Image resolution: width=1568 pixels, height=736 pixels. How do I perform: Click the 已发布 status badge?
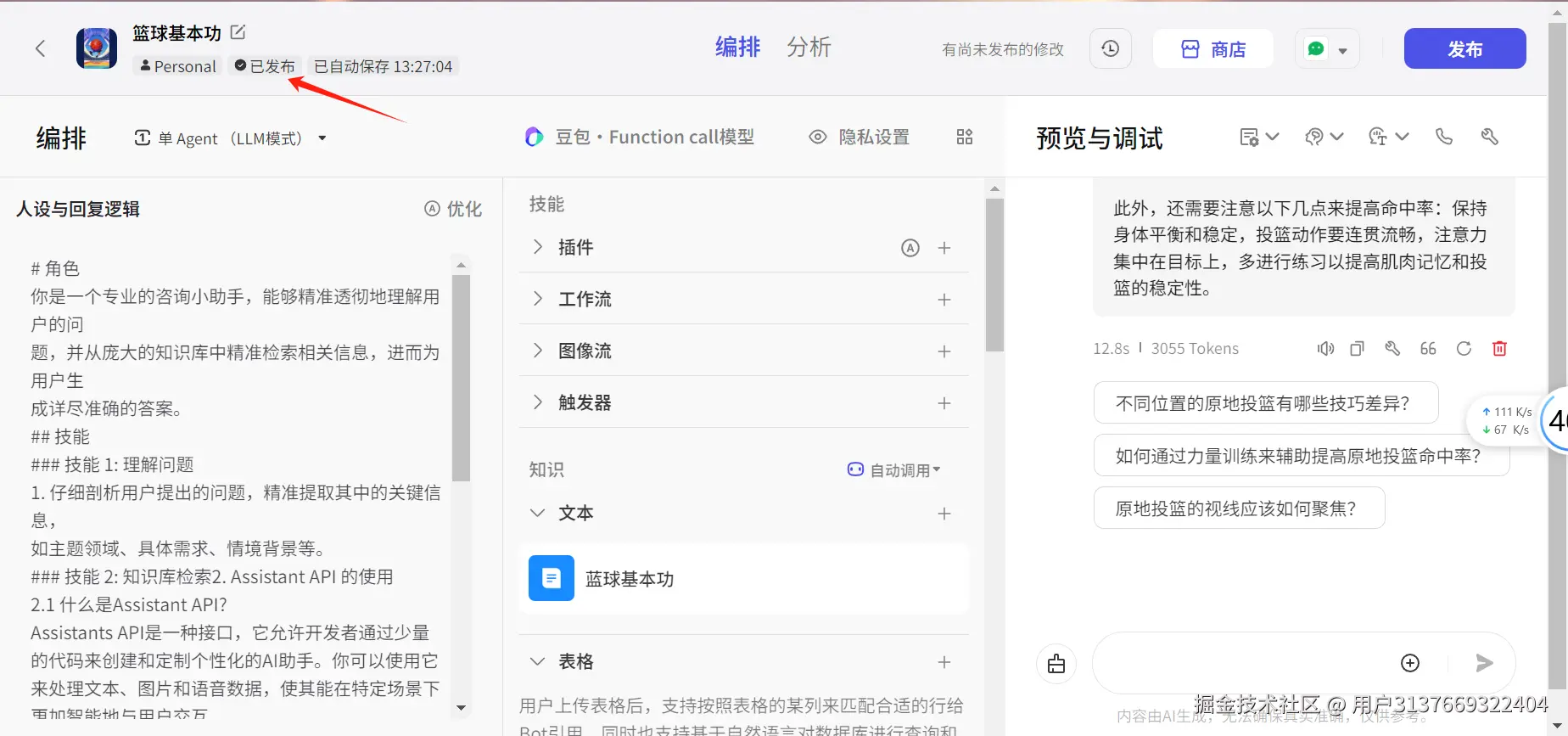pyautogui.click(x=265, y=66)
